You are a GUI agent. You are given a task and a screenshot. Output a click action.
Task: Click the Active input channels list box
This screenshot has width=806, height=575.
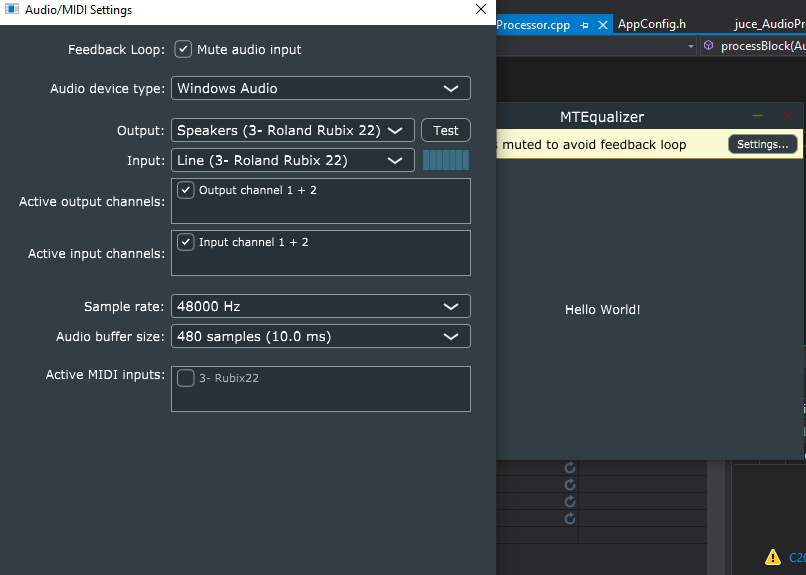[321, 253]
